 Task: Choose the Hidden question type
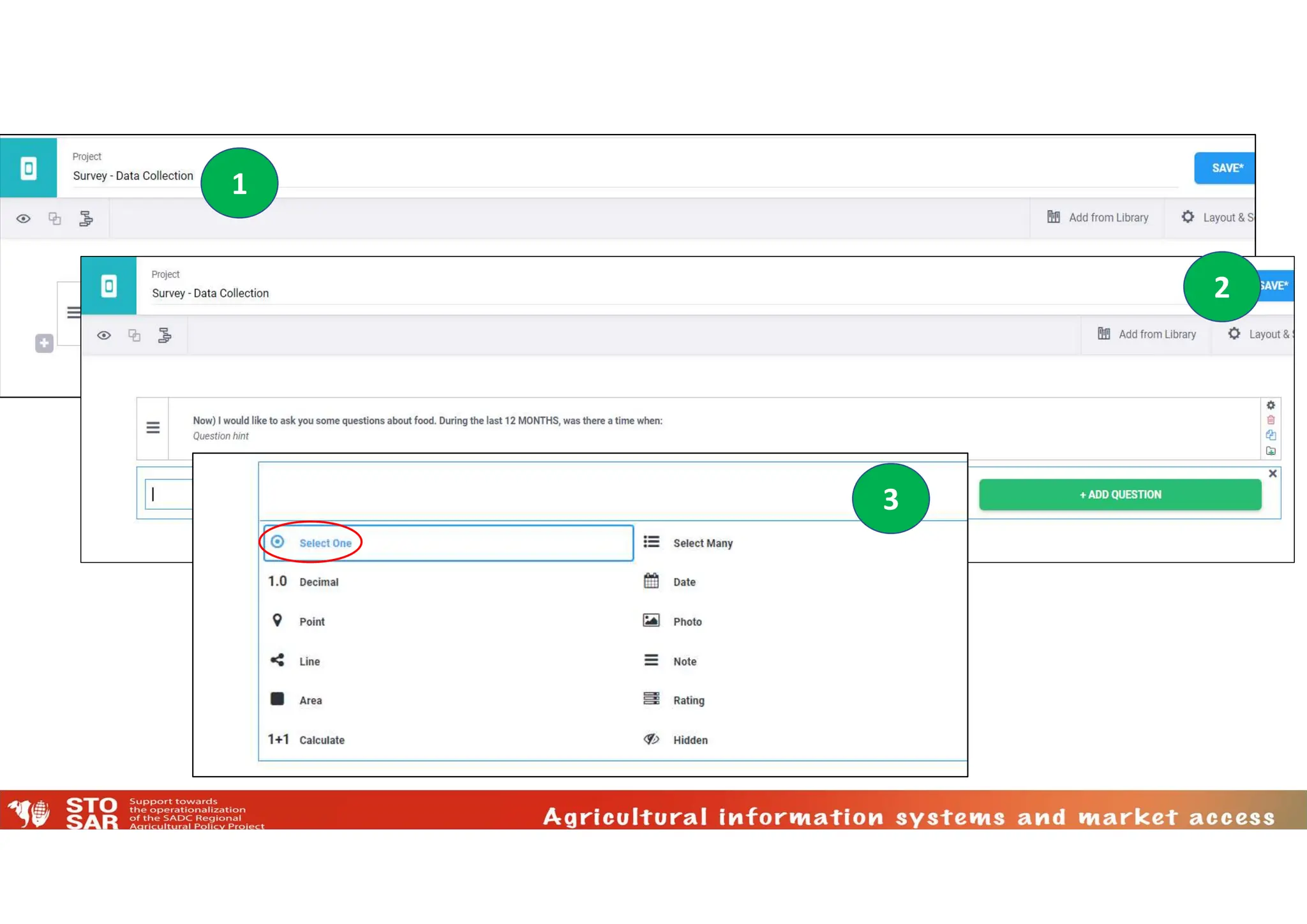click(690, 740)
